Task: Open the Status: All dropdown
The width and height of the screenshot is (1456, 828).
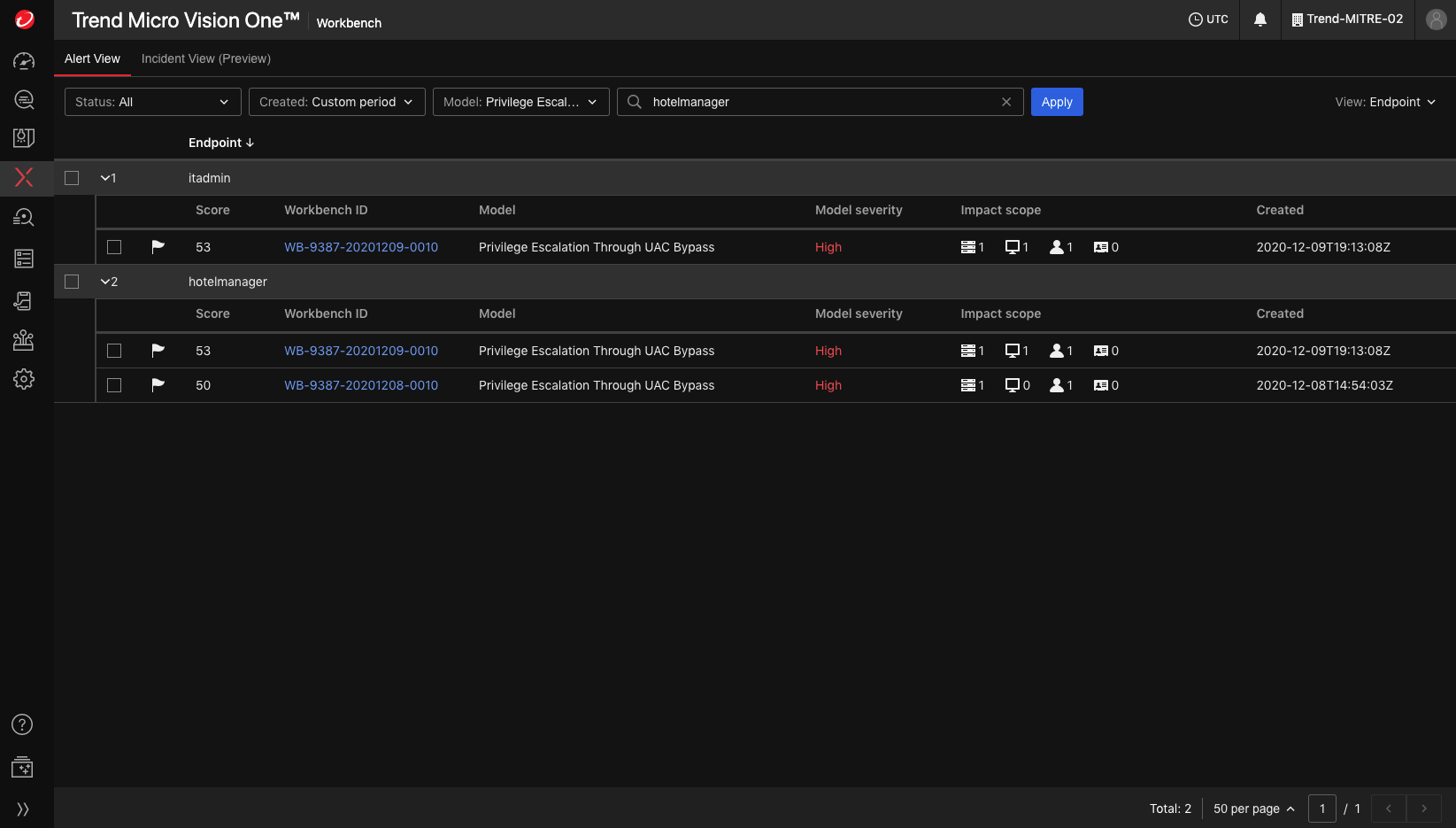Action: [x=152, y=102]
